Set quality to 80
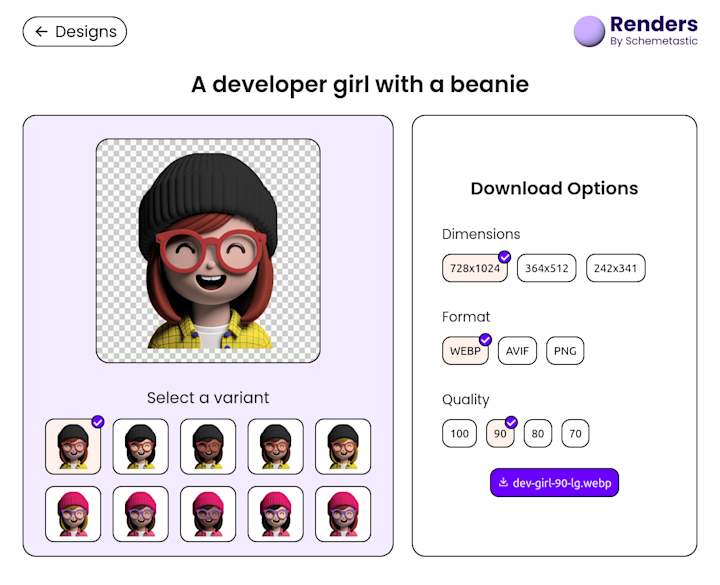Viewport: 720px width, 585px height. tap(538, 433)
